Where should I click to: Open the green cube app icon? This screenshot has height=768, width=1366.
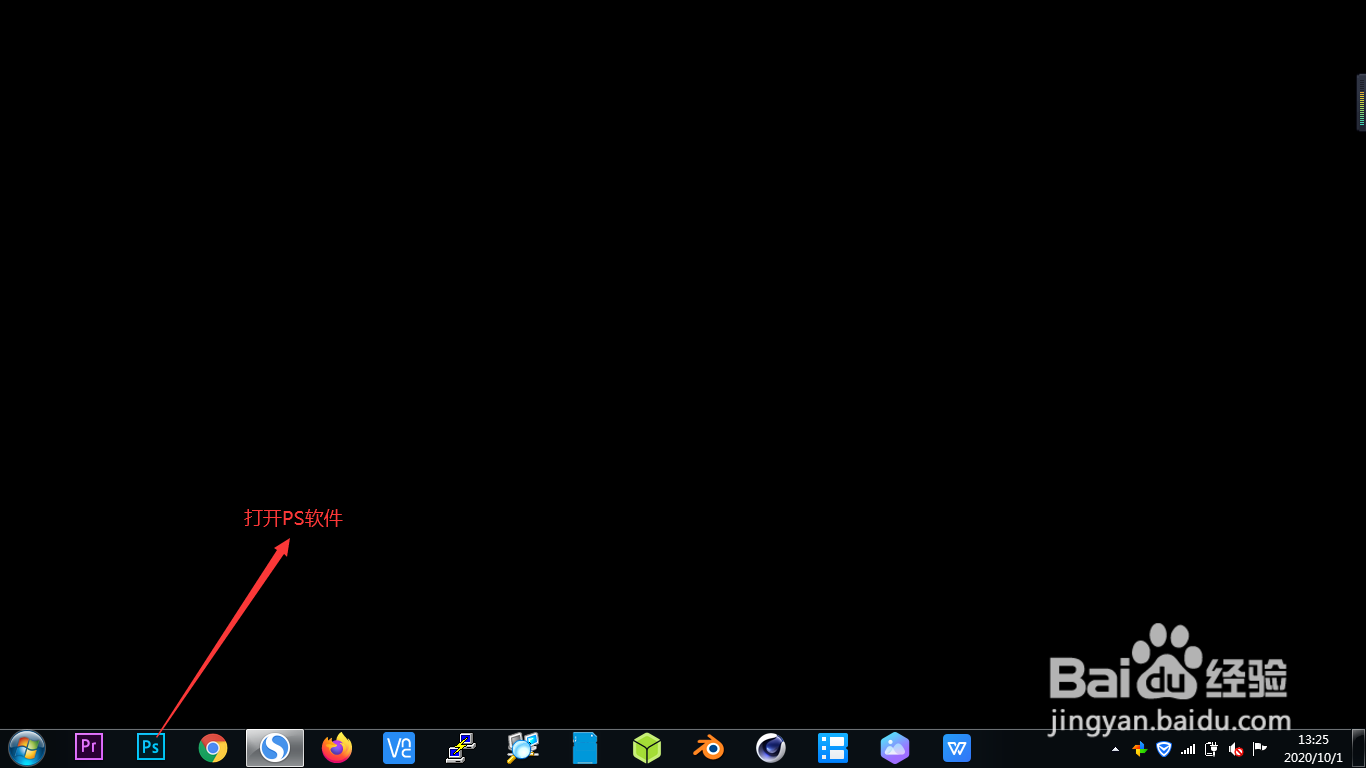pyautogui.click(x=647, y=748)
